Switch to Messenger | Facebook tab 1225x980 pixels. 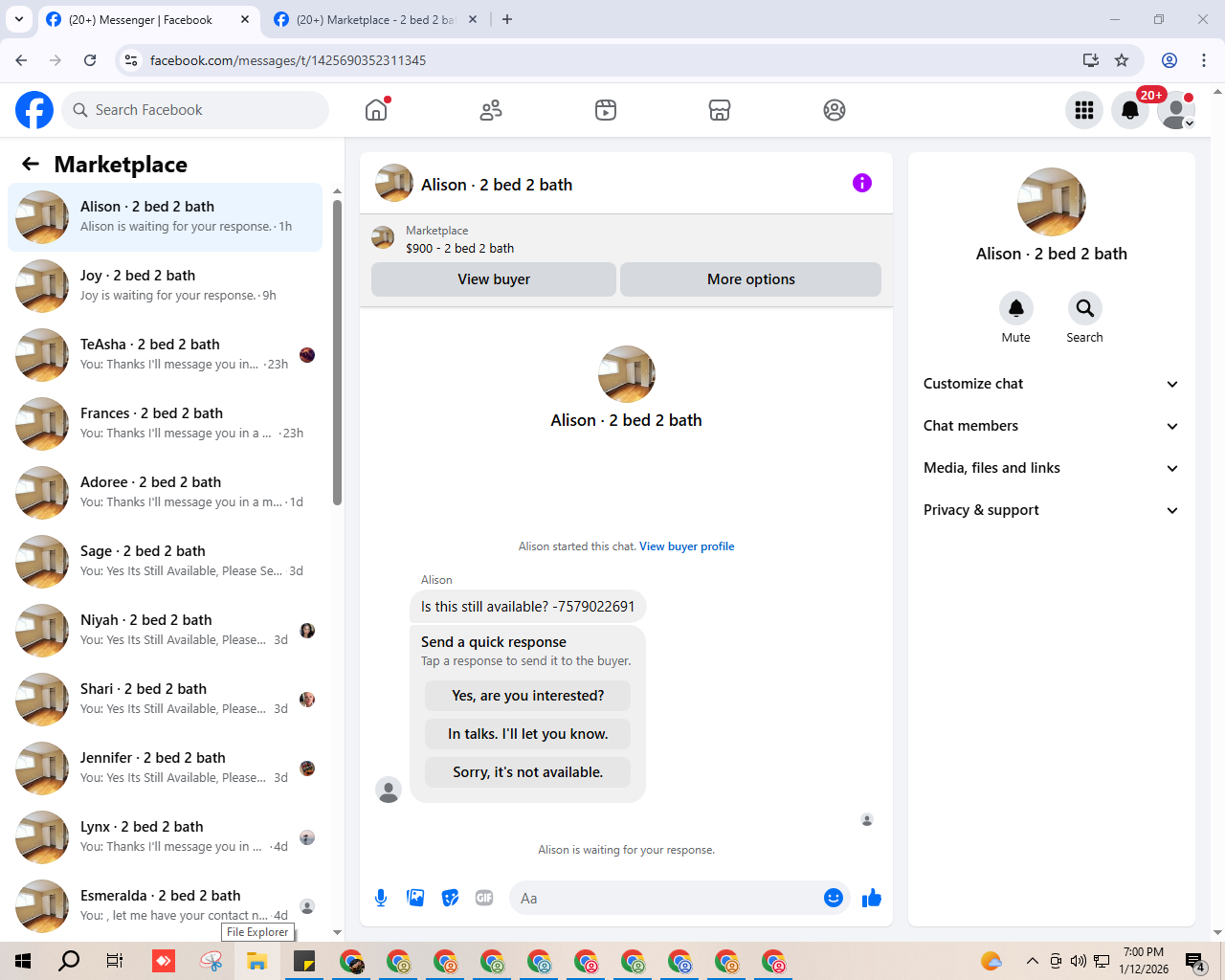click(x=148, y=19)
